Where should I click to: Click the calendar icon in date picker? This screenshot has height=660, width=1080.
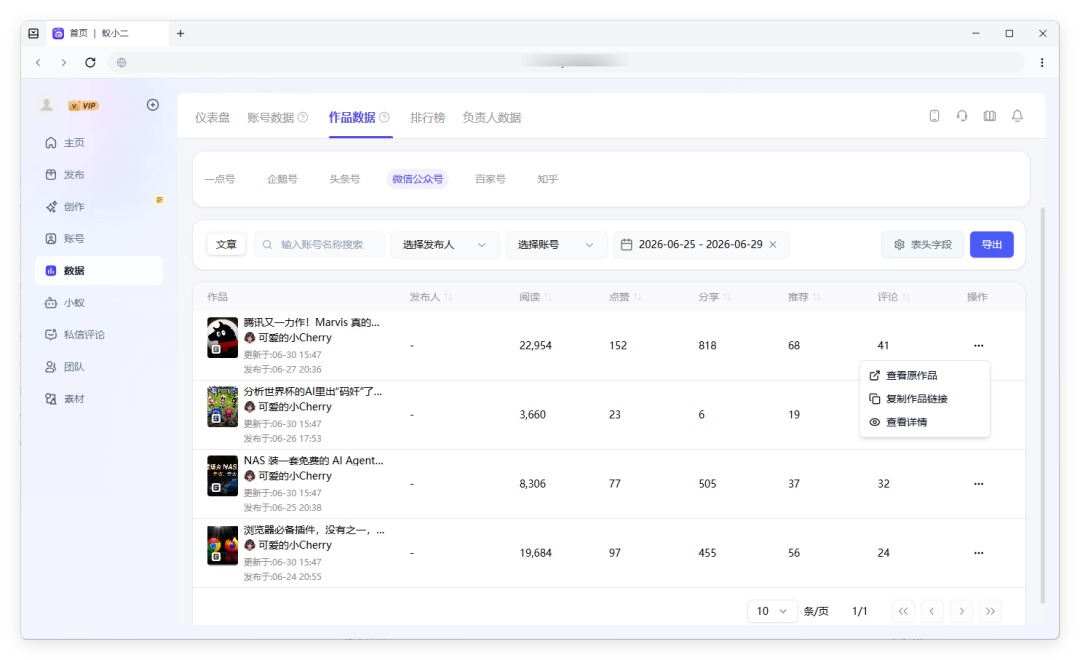pyautogui.click(x=626, y=245)
